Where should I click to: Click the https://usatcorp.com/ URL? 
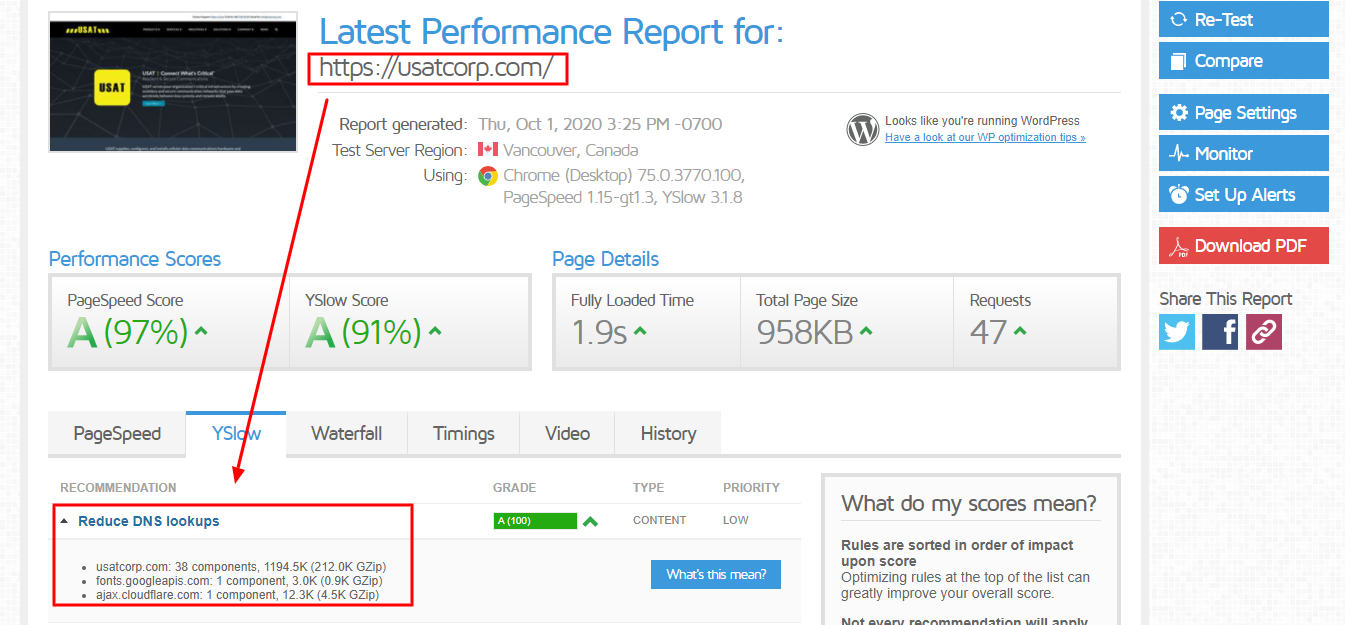point(436,69)
